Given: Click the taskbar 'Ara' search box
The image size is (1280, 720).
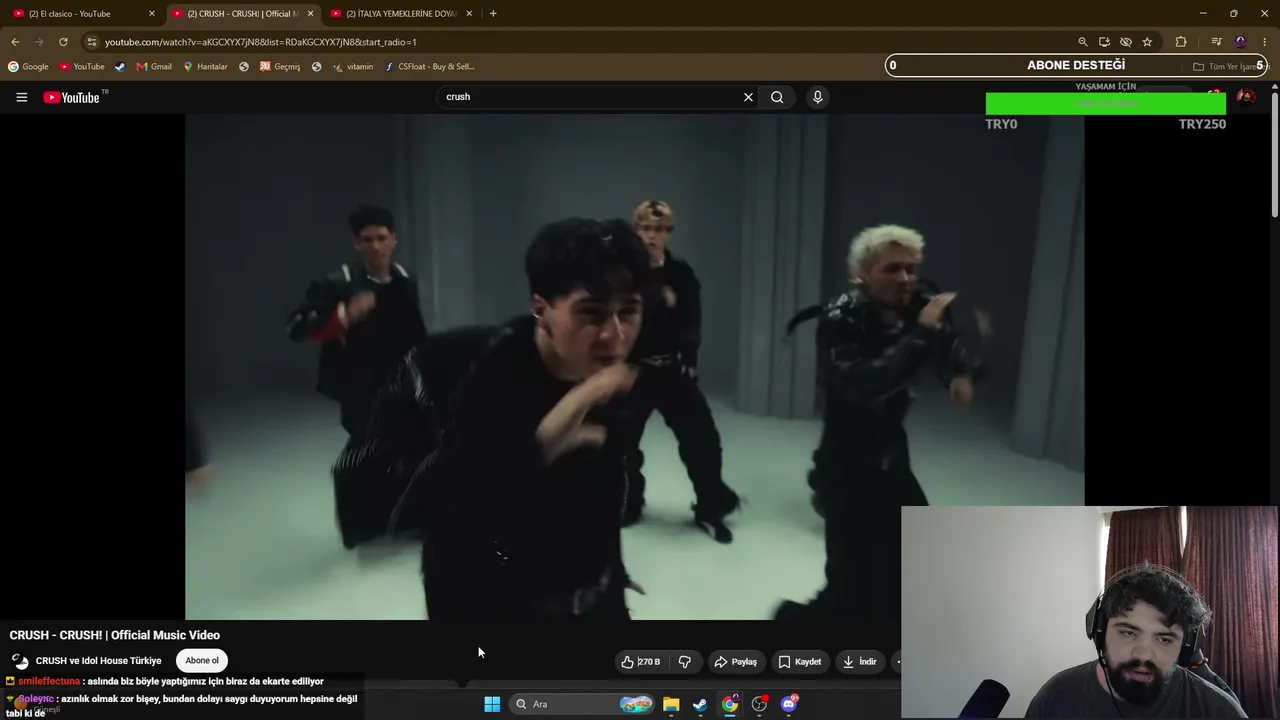Looking at the screenshot, I should point(583,704).
